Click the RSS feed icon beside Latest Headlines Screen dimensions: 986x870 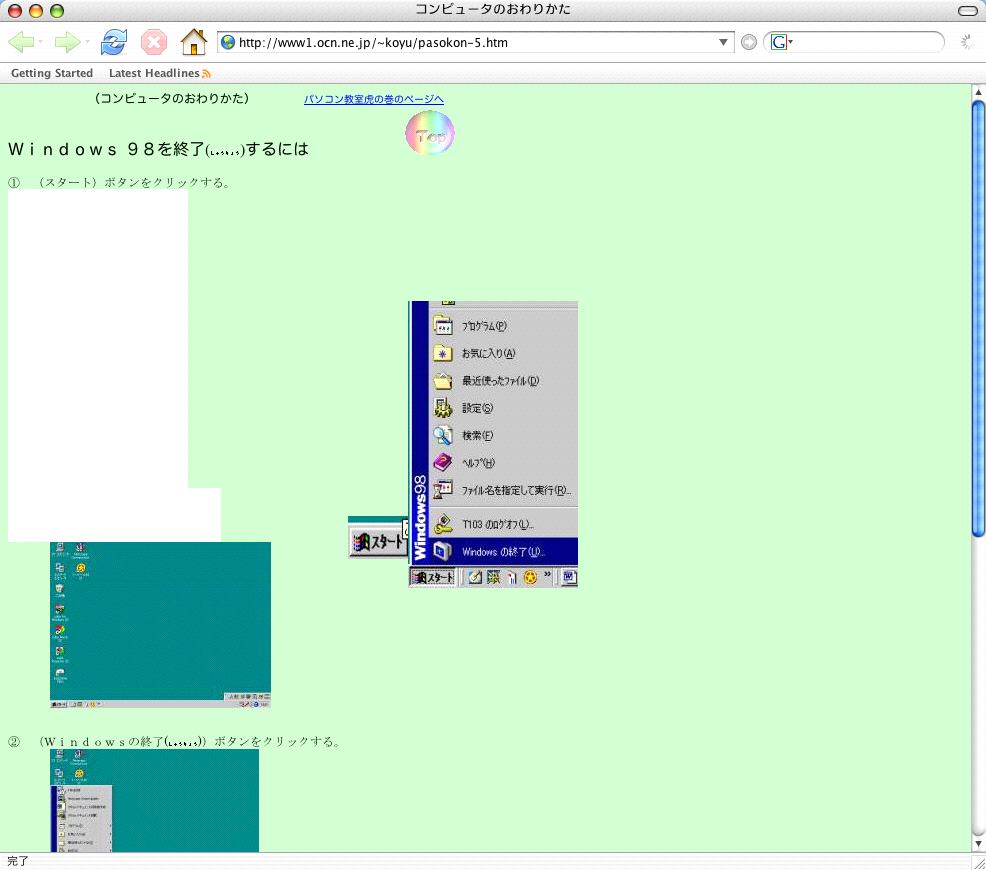tap(206, 74)
